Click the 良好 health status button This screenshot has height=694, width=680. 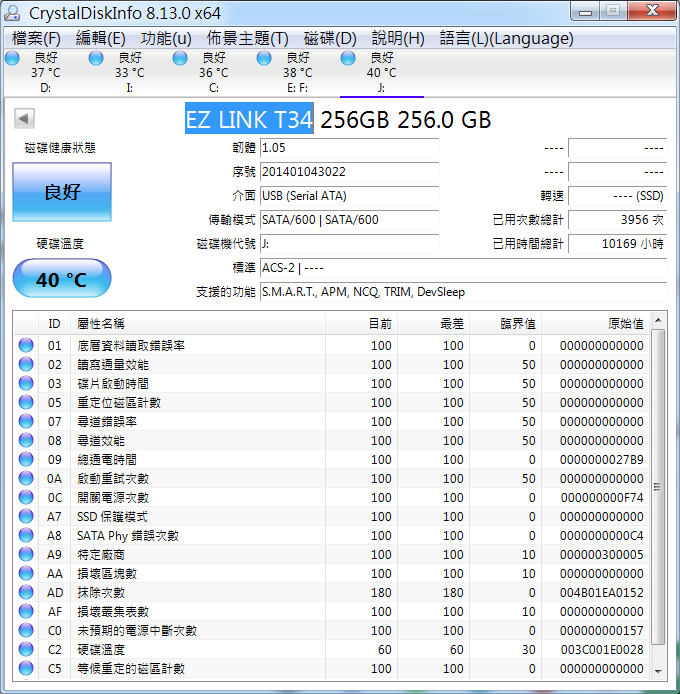coord(62,192)
